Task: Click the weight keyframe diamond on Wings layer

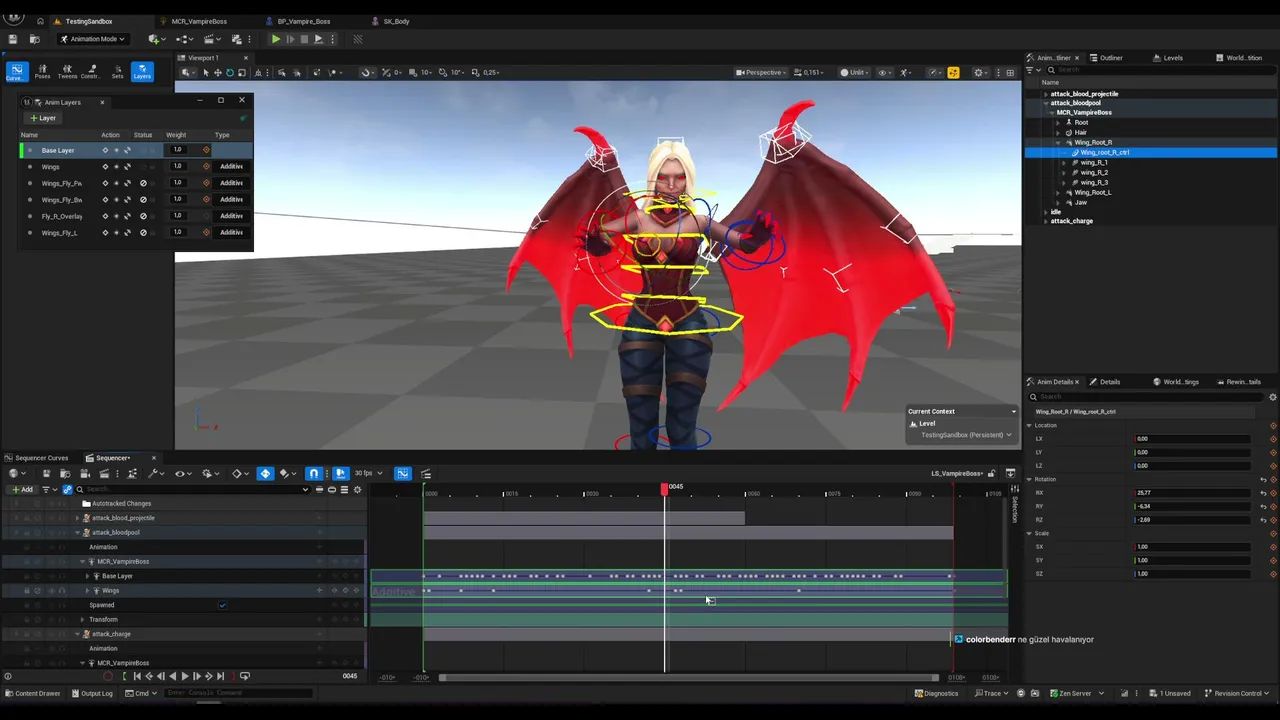Action: (x=206, y=166)
